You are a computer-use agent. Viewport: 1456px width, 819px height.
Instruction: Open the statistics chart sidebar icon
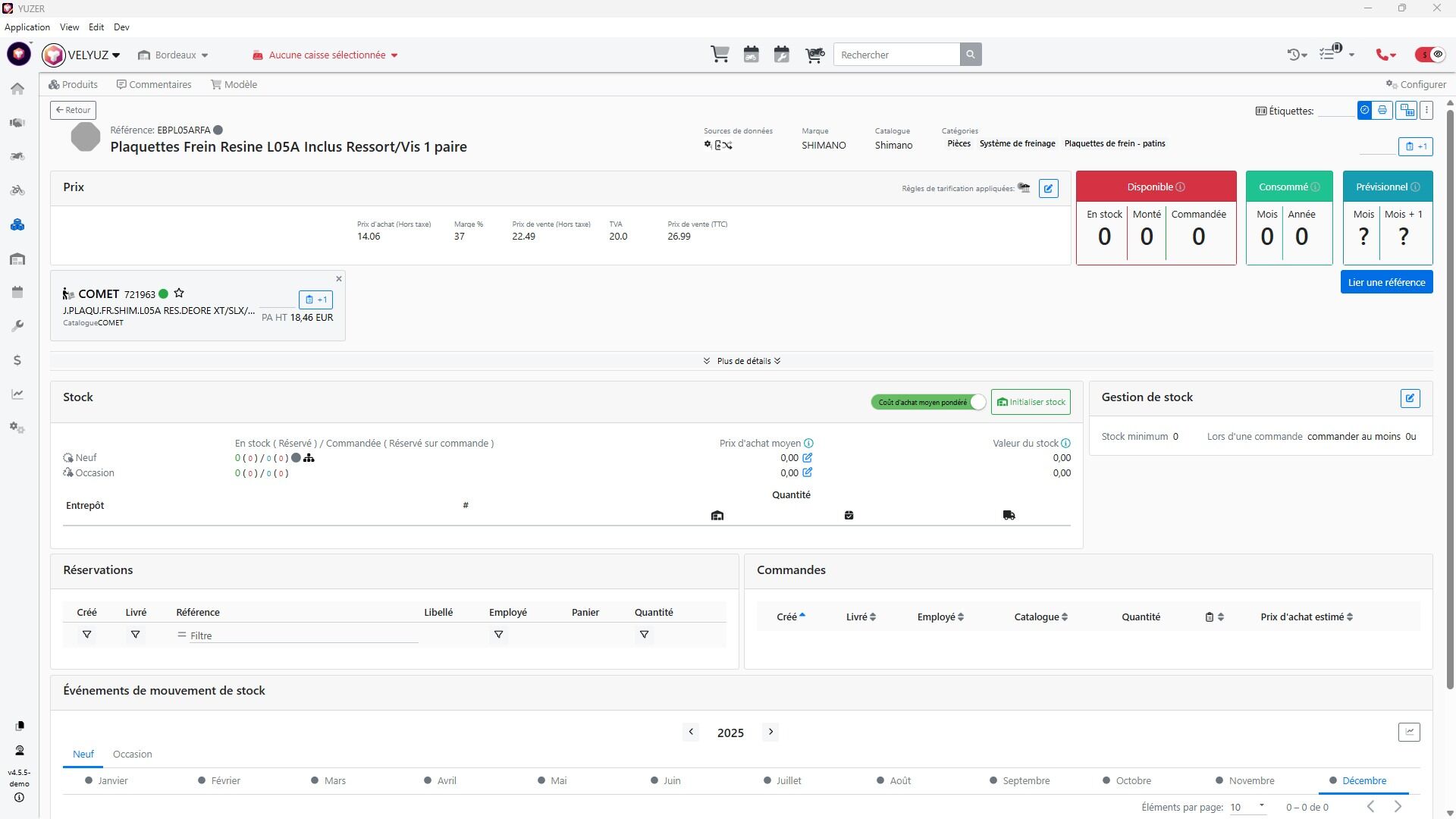click(x=17, y=394)
